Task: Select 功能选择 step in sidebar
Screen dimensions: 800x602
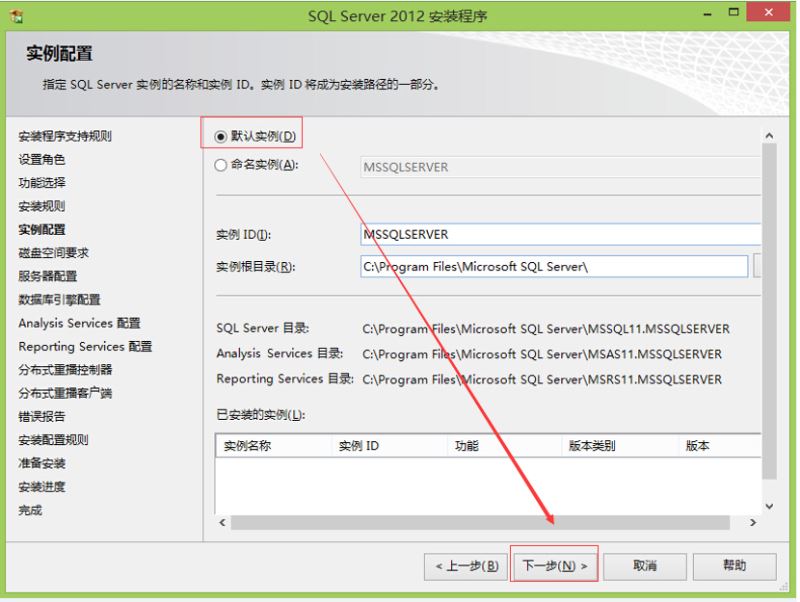Action: (x=42, y=183)
